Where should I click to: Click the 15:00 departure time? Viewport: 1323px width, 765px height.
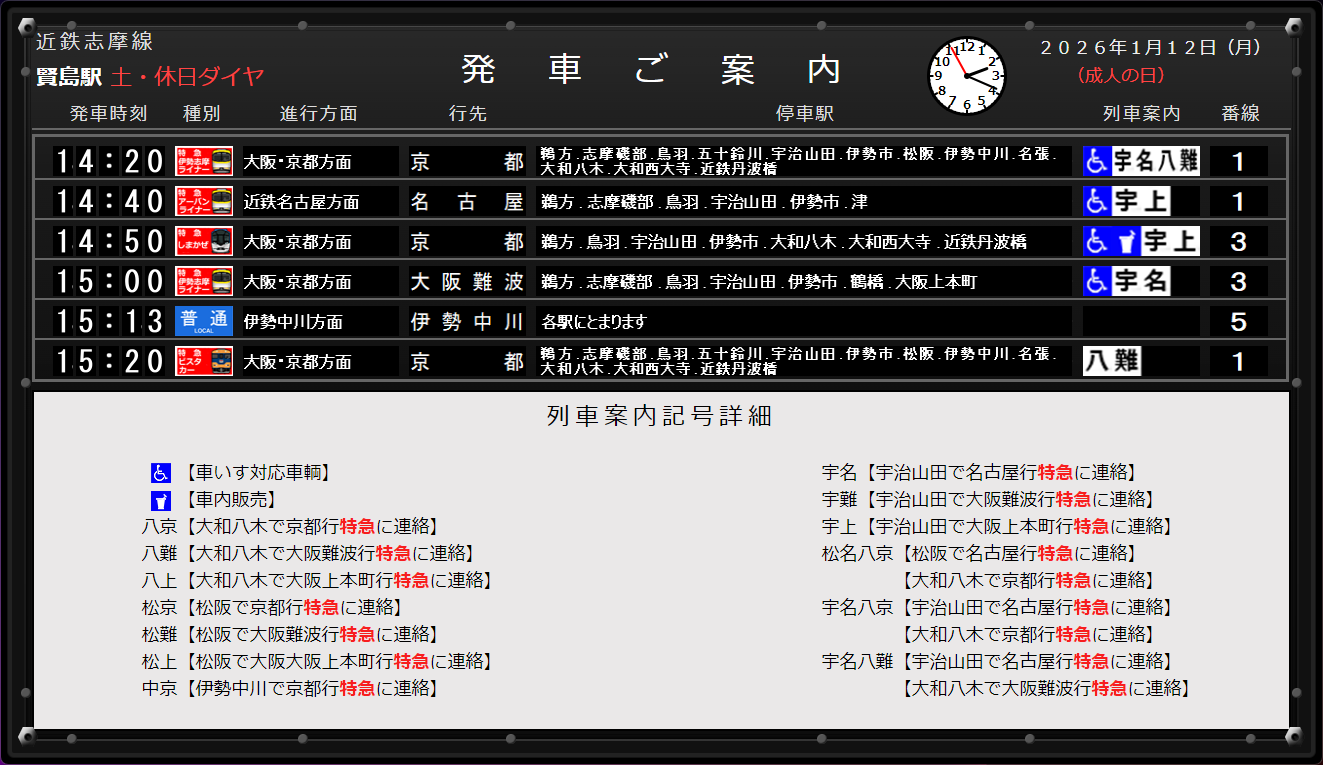108,281
